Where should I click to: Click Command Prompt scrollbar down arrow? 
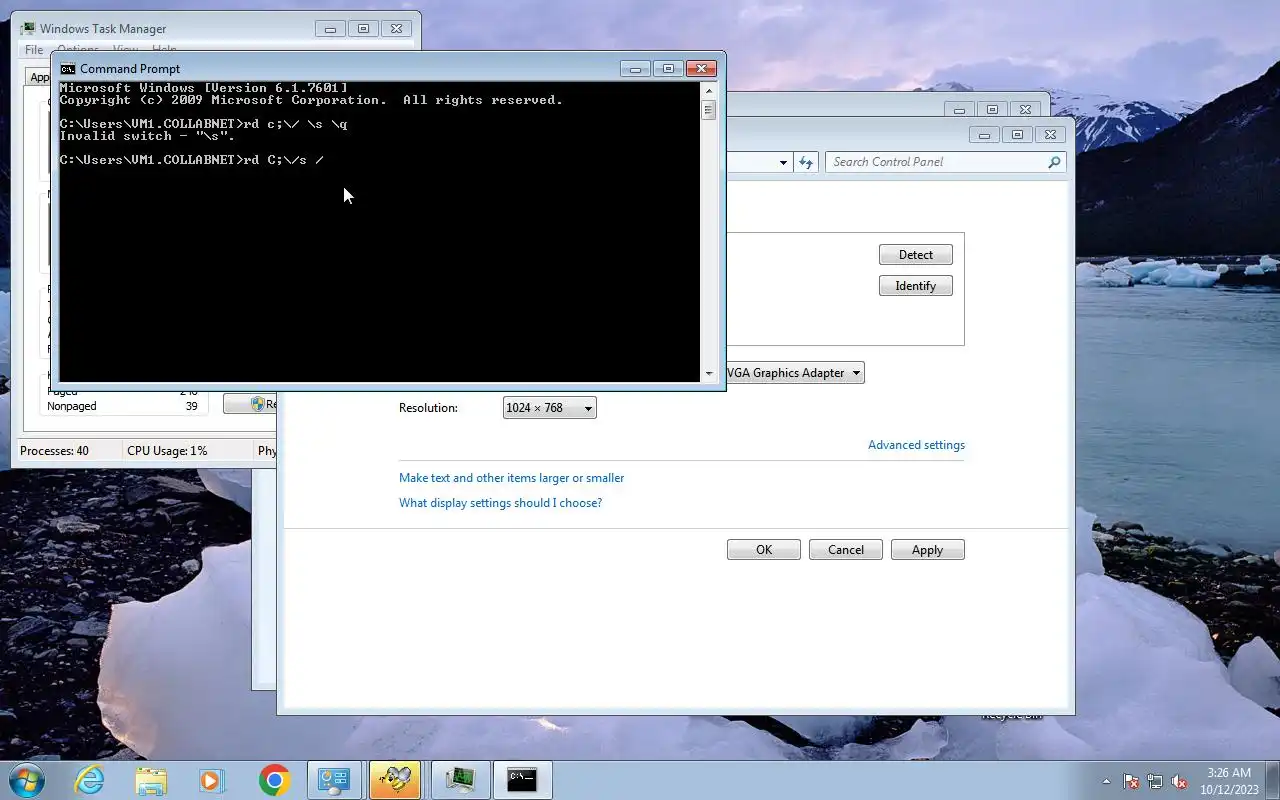click(x=708, y=373)
